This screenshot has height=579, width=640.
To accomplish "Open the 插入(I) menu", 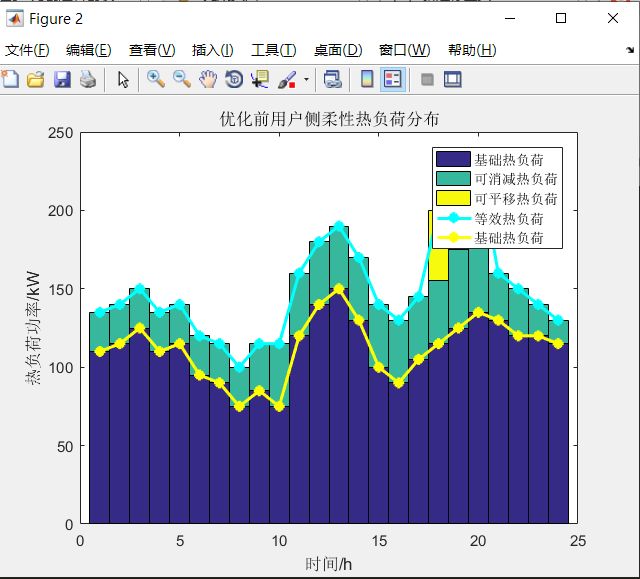I will point(213,50).
